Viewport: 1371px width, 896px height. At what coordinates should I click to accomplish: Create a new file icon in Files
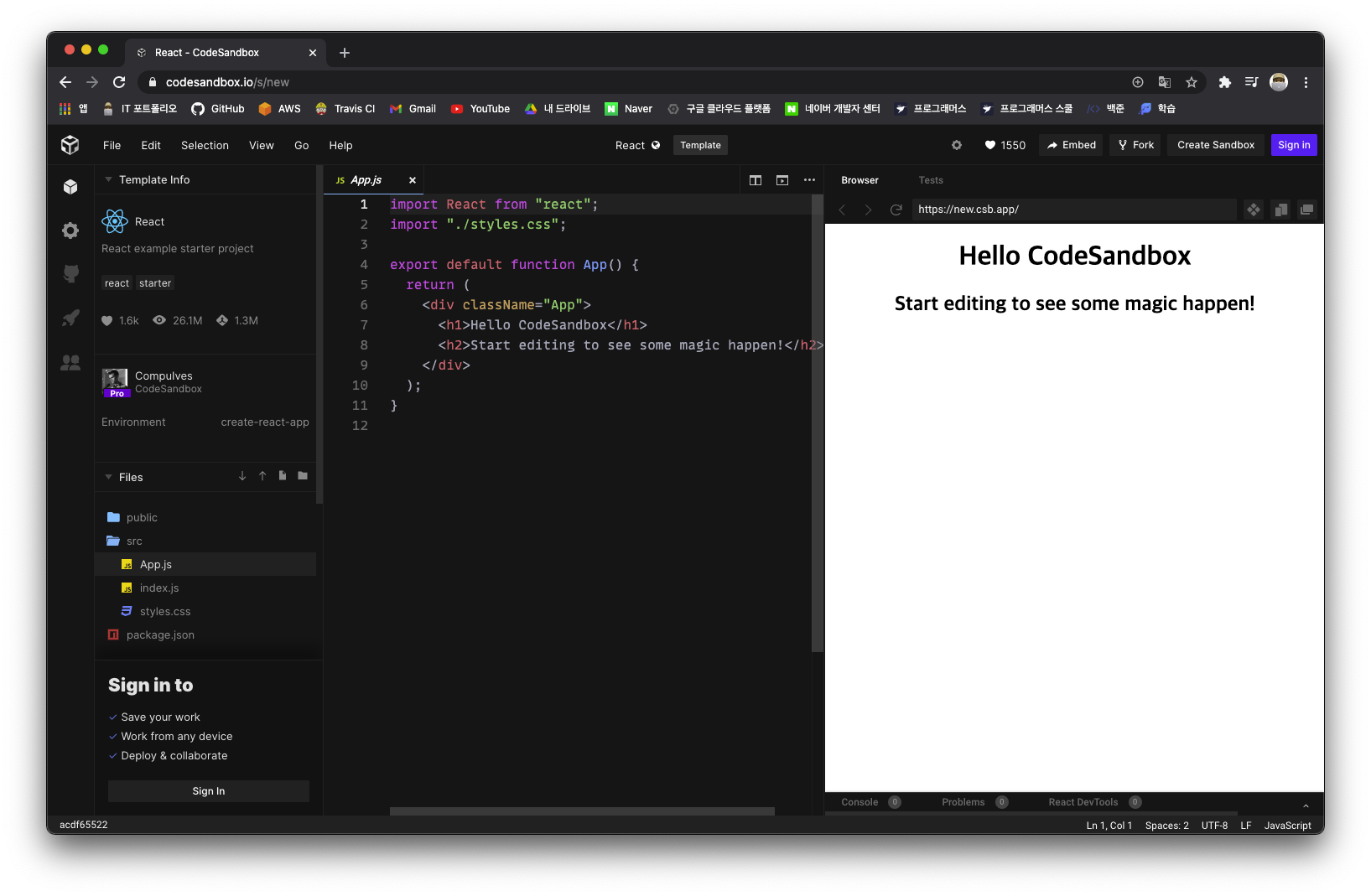pos(283,476)
